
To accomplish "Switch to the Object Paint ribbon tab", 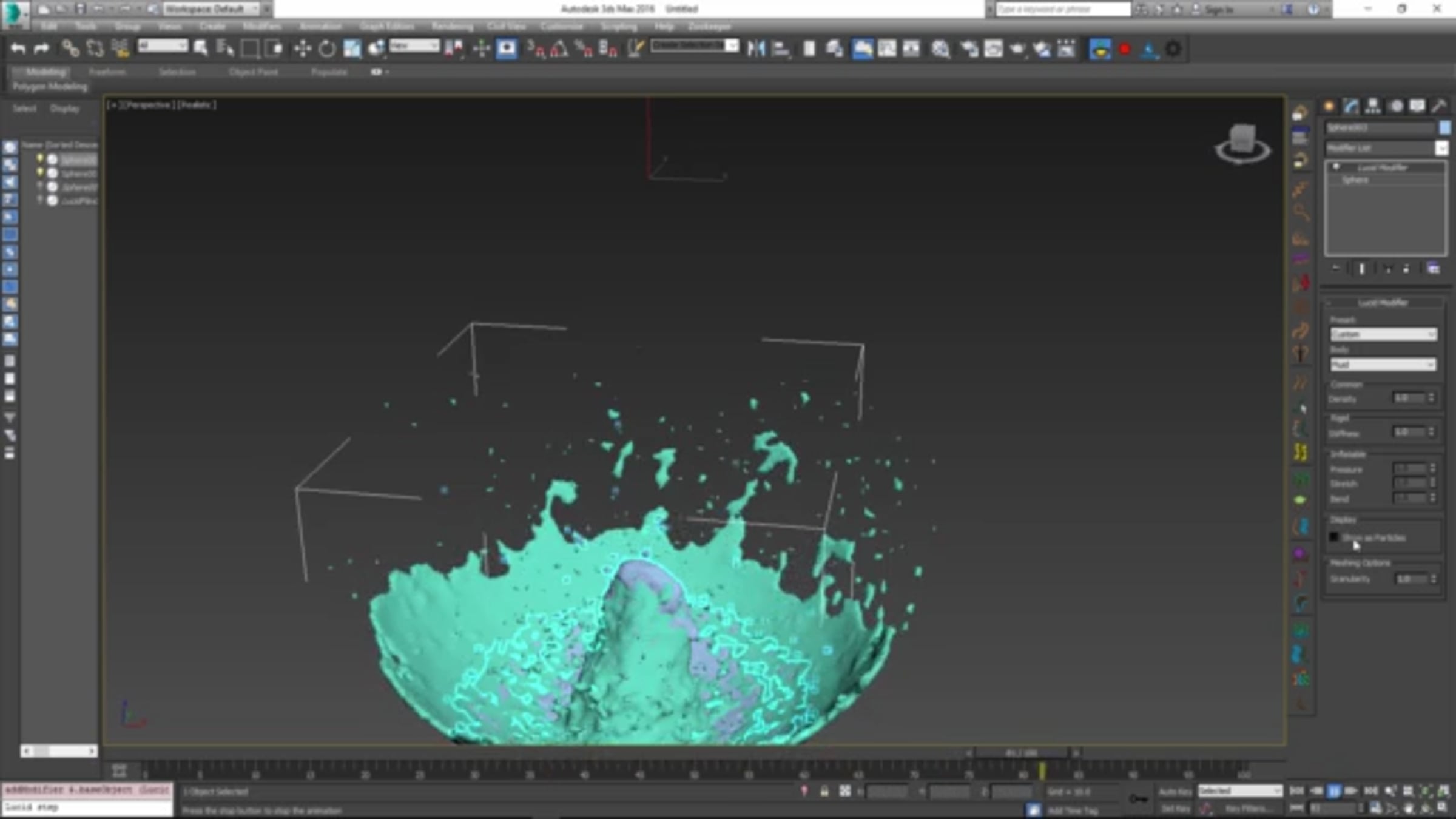I will (x=253, y=72).
